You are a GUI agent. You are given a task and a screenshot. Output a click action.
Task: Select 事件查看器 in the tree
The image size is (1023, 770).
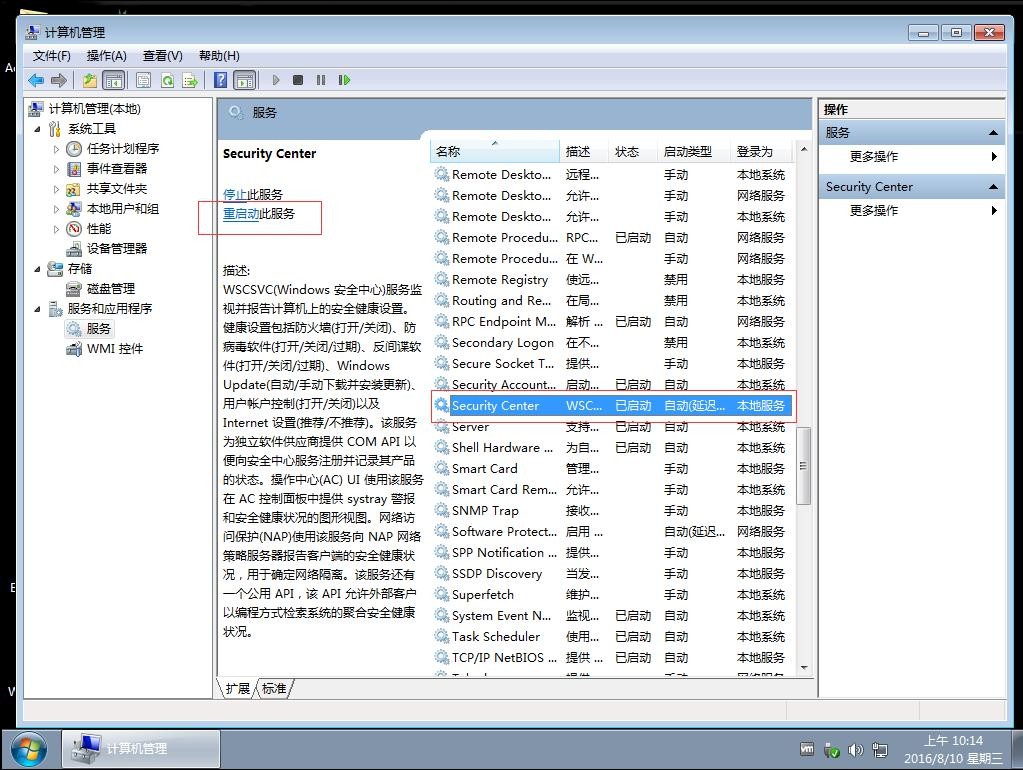click(x=117, y=169)
